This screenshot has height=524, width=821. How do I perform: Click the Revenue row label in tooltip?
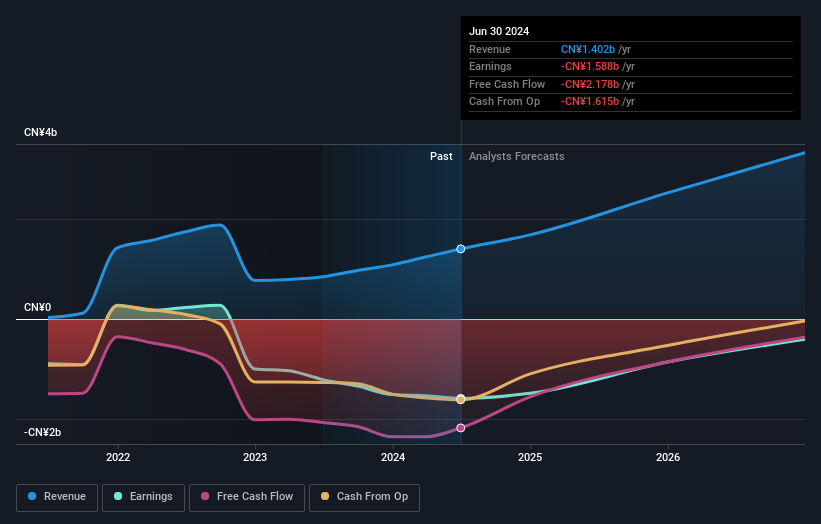point(490,49)
